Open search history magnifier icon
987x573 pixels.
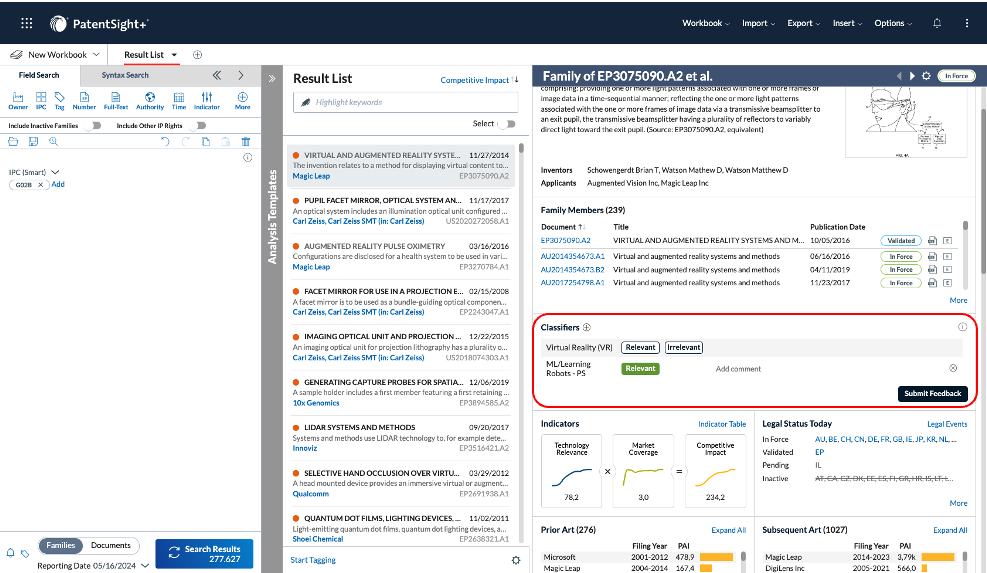click(54, 142)
